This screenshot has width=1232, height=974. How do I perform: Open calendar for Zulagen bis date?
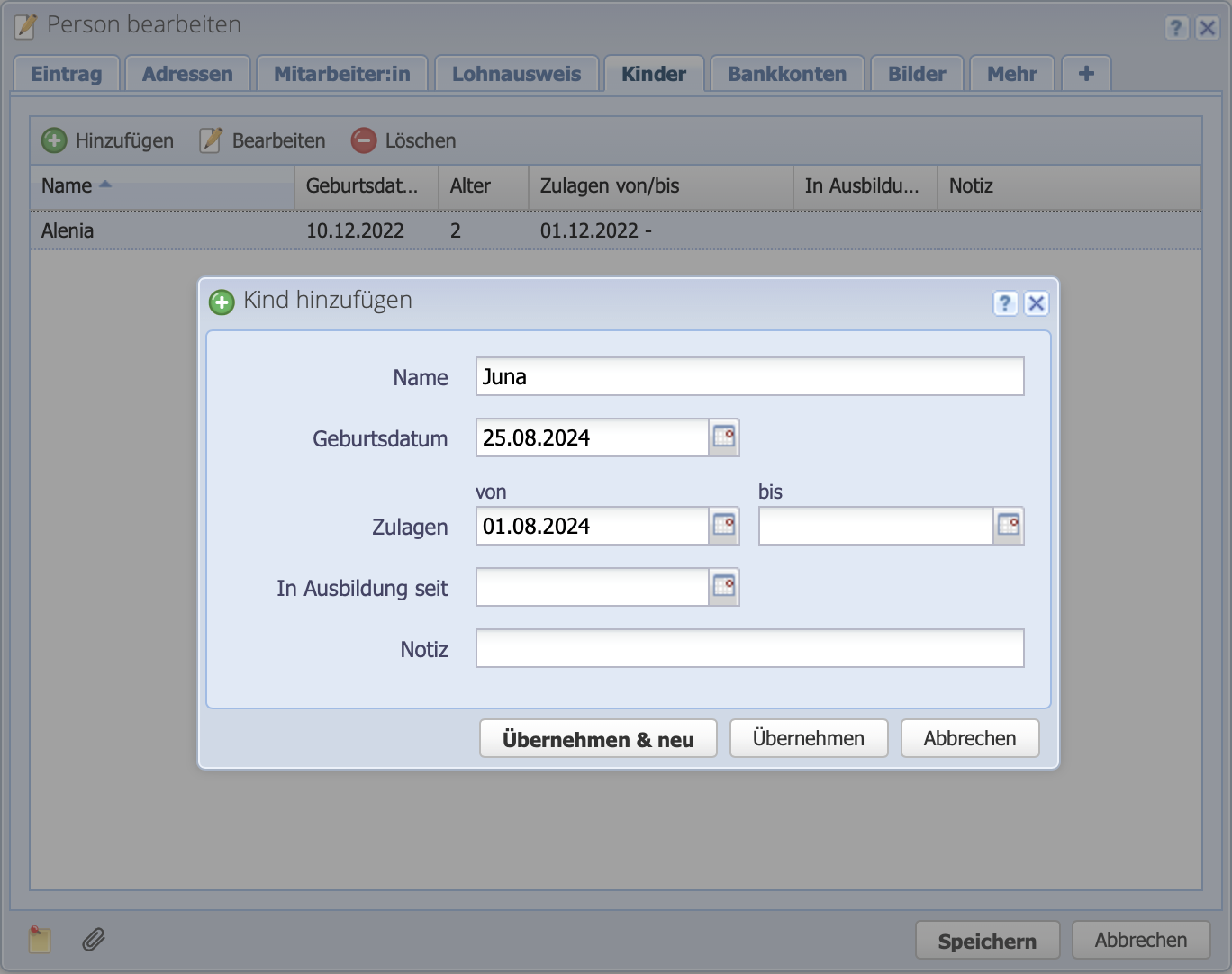pos(1009,526)
